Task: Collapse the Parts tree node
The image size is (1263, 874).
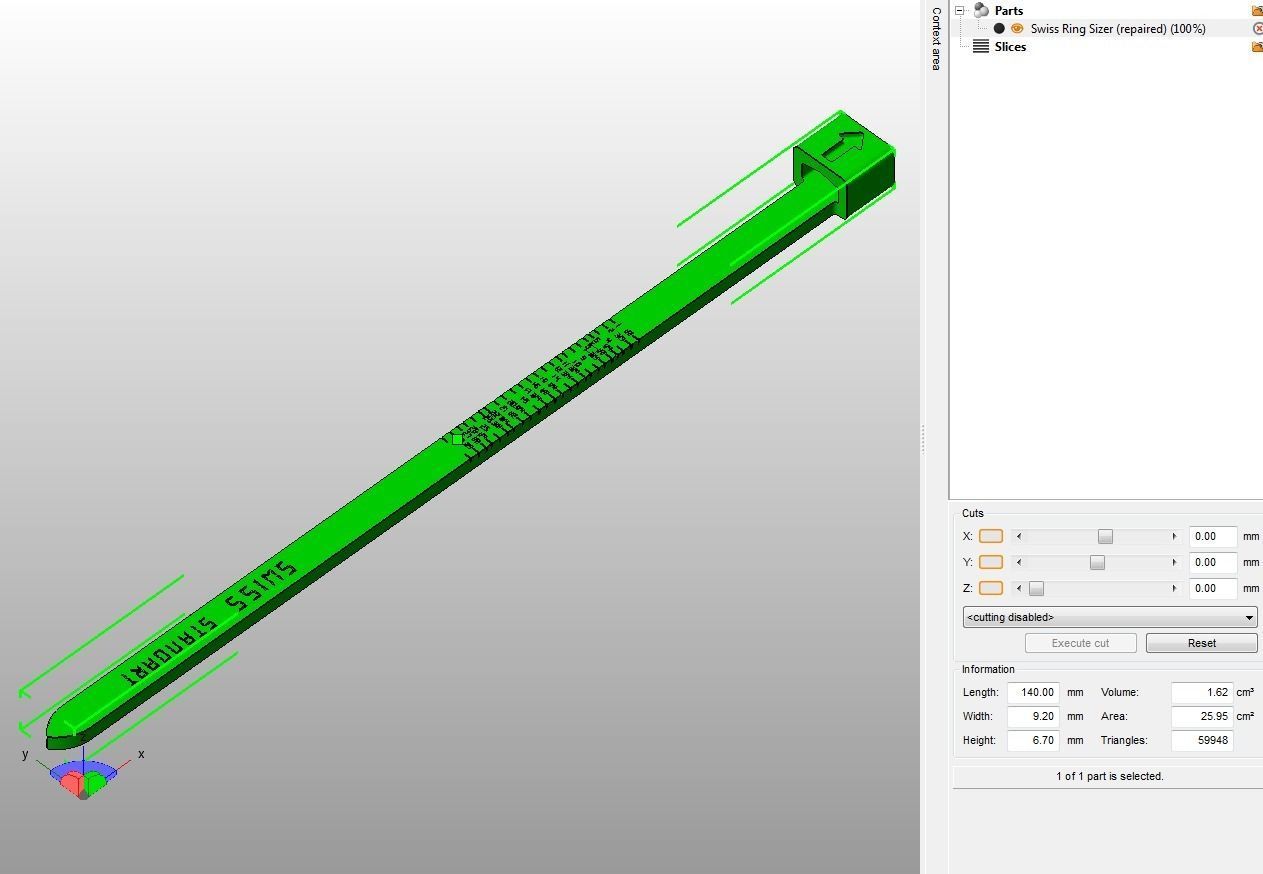Action: click(x=960, y=10)
